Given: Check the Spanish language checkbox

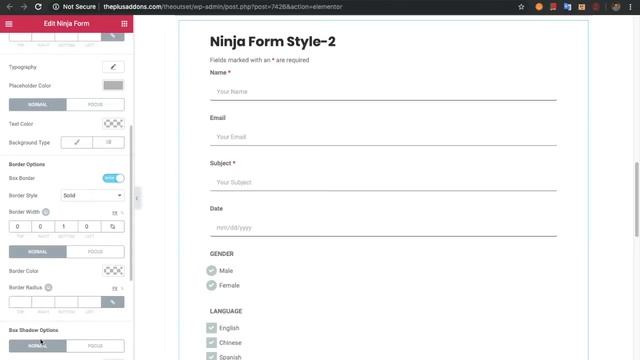Looking at the screenshot, I should point(211,356).
